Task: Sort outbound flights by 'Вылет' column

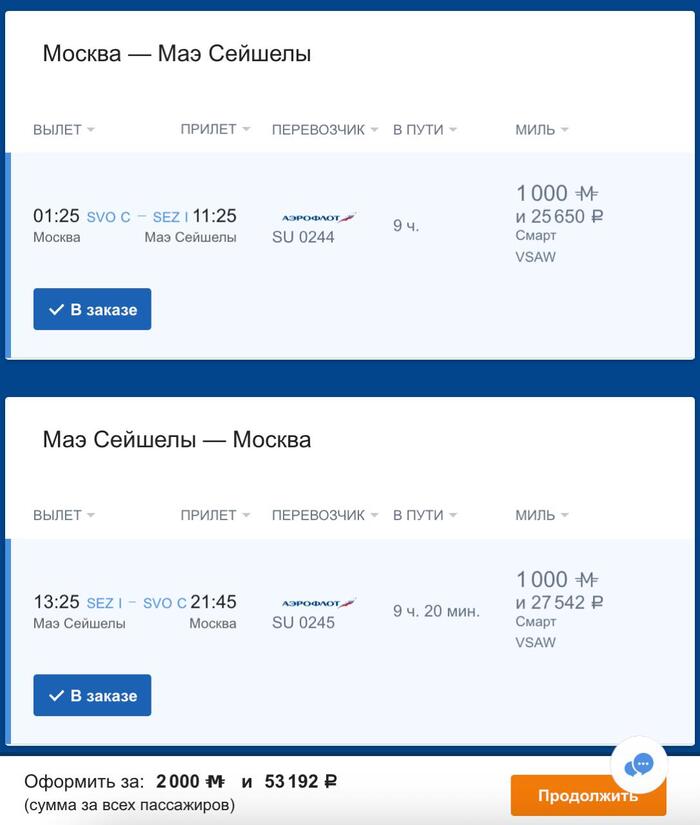Action: [64, 130]
